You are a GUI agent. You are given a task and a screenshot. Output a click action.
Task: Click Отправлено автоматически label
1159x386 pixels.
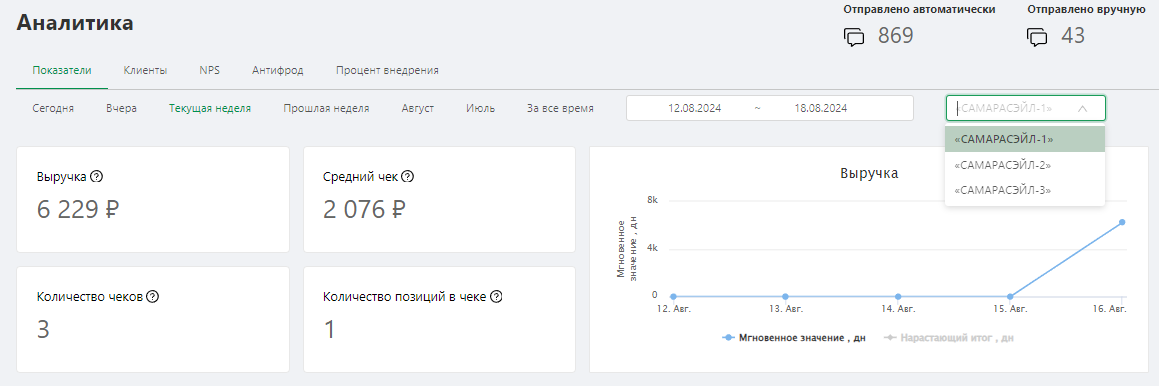(919, 10)
